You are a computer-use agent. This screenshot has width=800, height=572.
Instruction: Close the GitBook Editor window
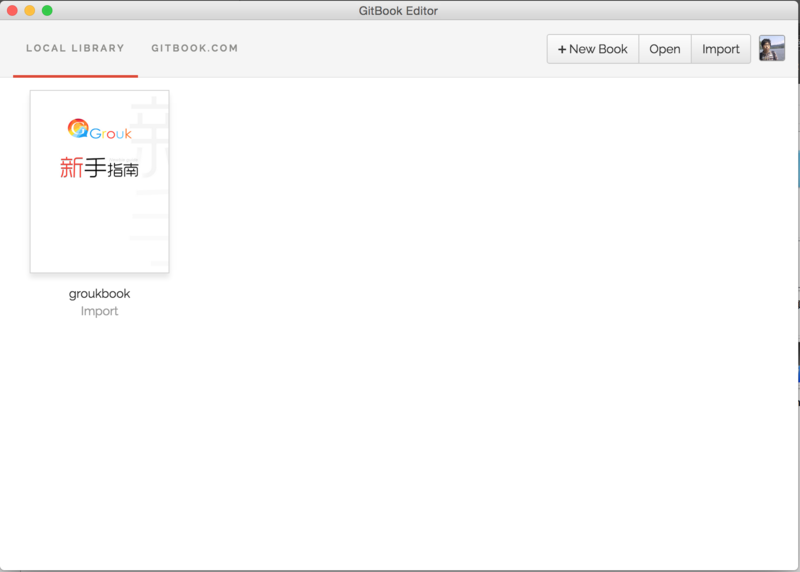click(x=12, y=10)
